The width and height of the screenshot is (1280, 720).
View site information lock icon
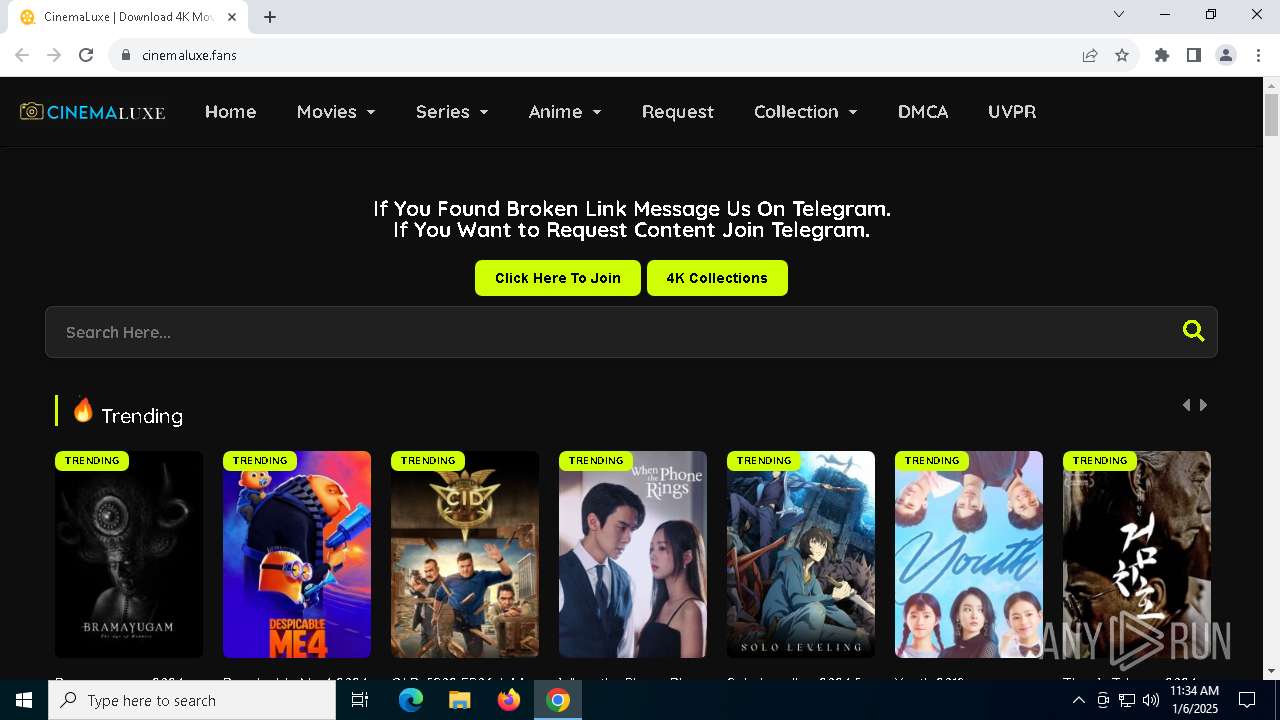(126, 55)
